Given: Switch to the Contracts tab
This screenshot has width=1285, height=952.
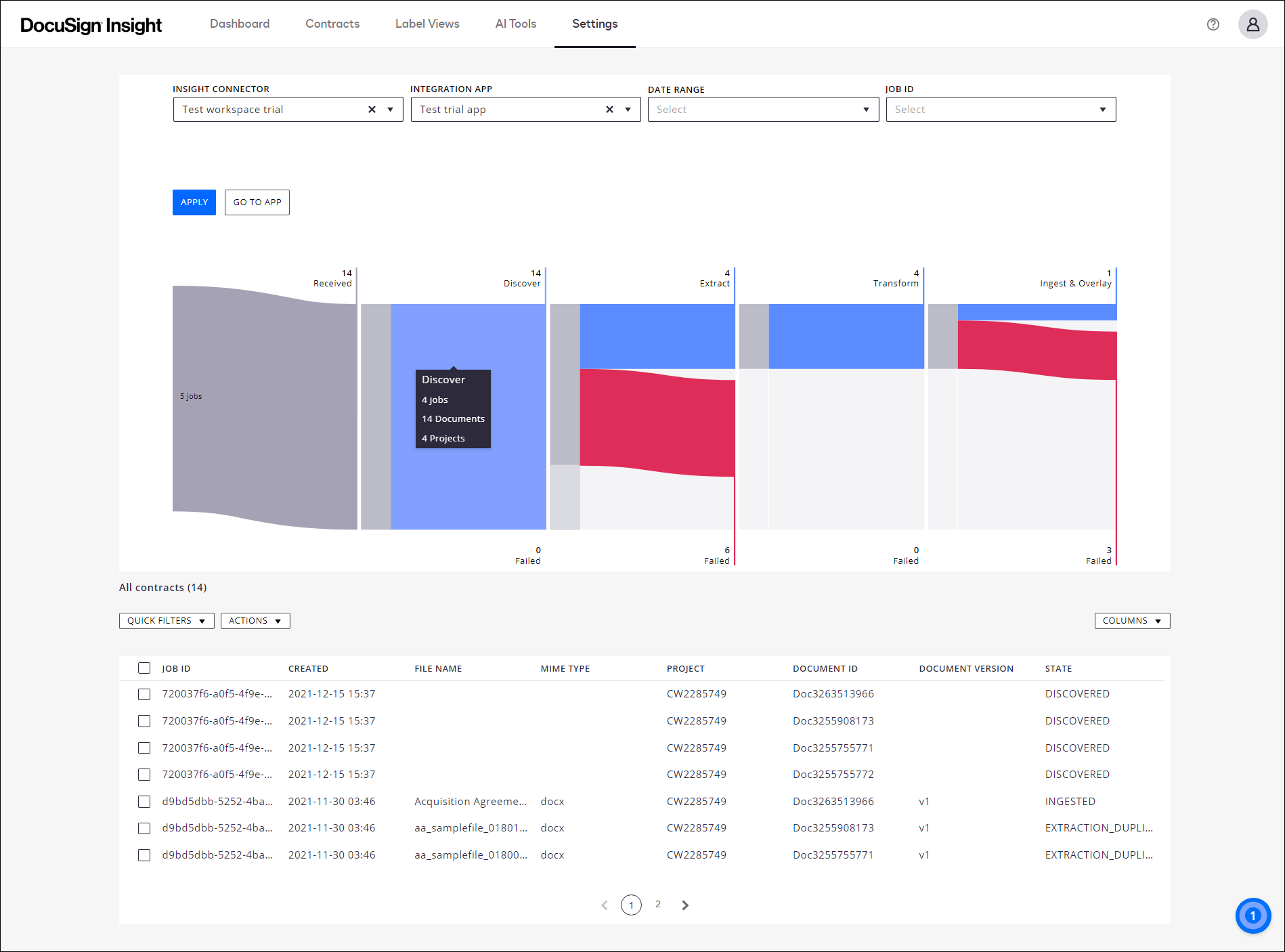Looking at the screenshot, I should point(332,24).
